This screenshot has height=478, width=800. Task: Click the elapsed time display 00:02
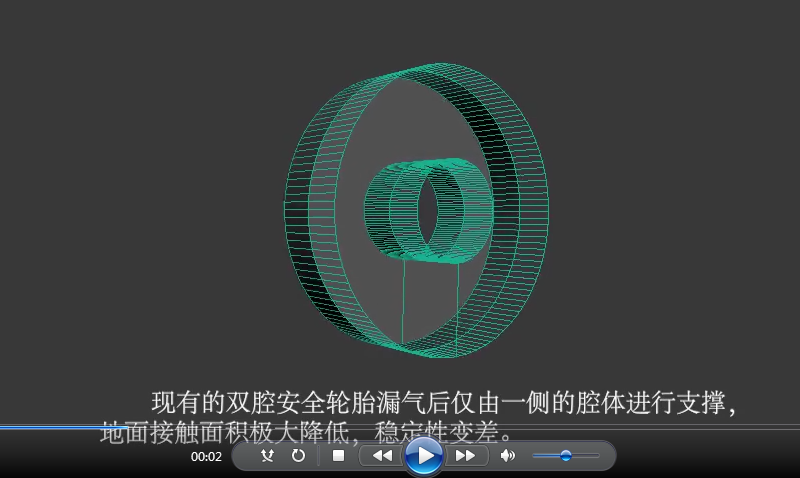(x=206, y=457)
